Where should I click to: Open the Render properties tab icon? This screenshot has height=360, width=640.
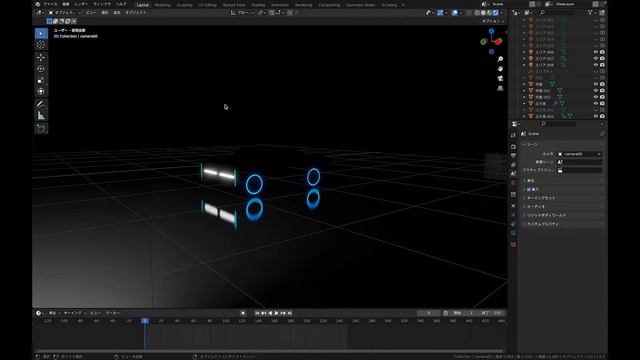513,147
